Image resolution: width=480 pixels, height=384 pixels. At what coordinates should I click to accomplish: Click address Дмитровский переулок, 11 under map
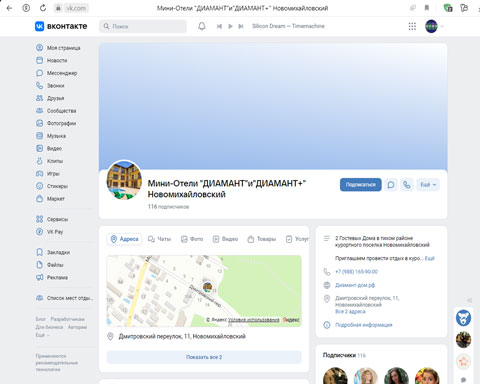click(182, 336)
